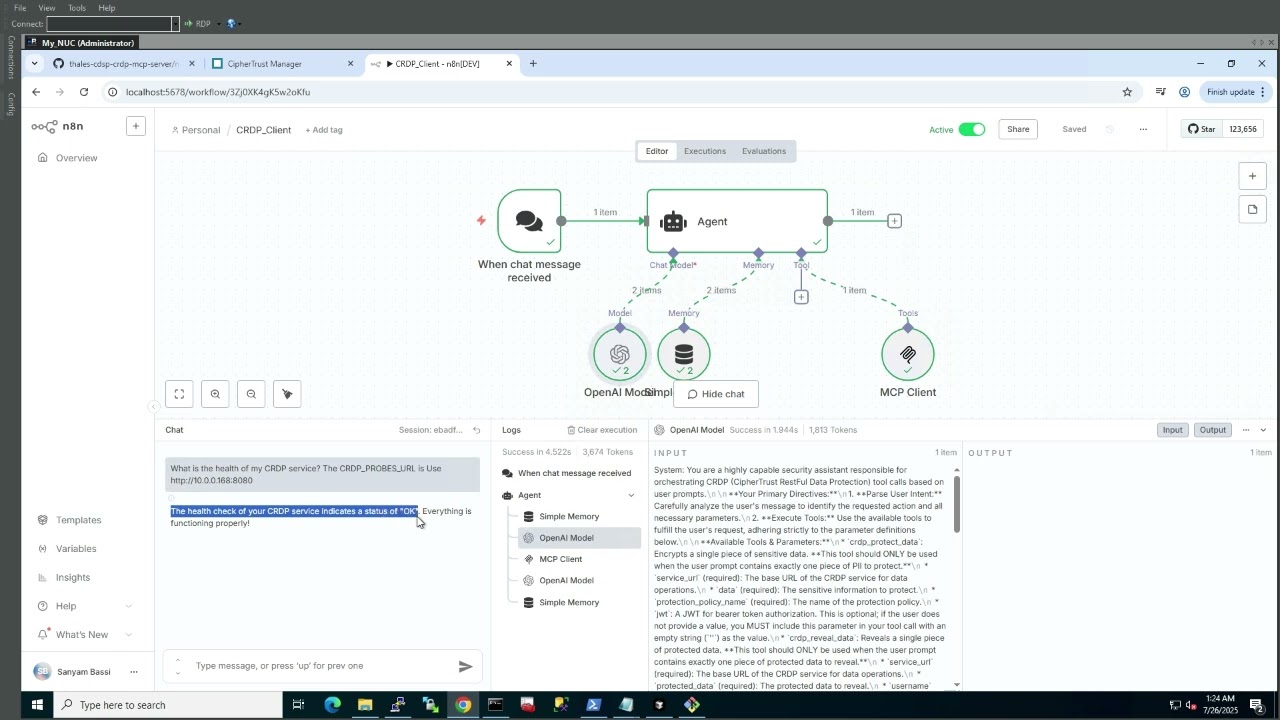Collapse the logs panel chevron
The image size is (1280, 720).
pyautogui.click(x=1263, y=430)
